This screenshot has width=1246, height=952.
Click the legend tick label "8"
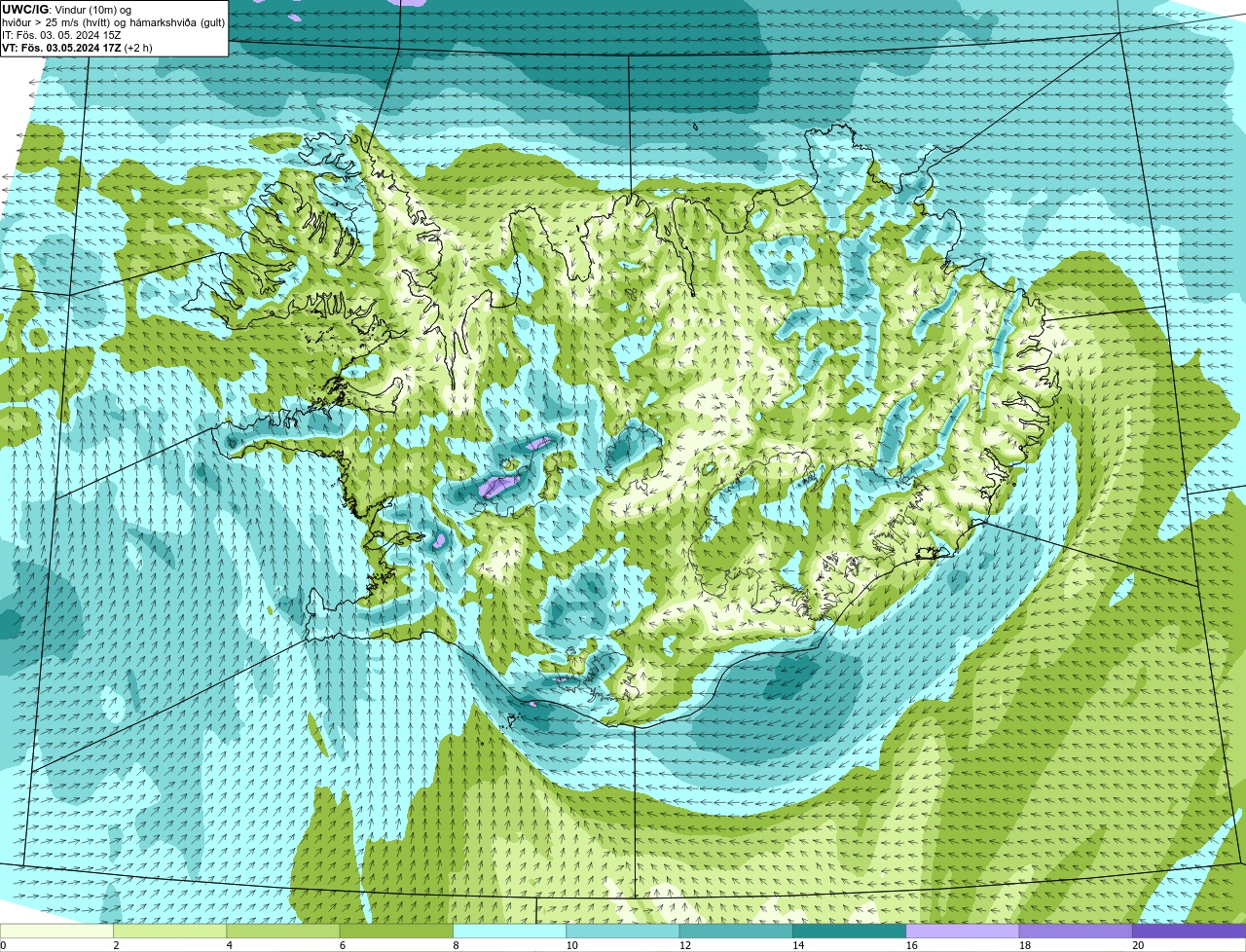[x=455, y=945]
